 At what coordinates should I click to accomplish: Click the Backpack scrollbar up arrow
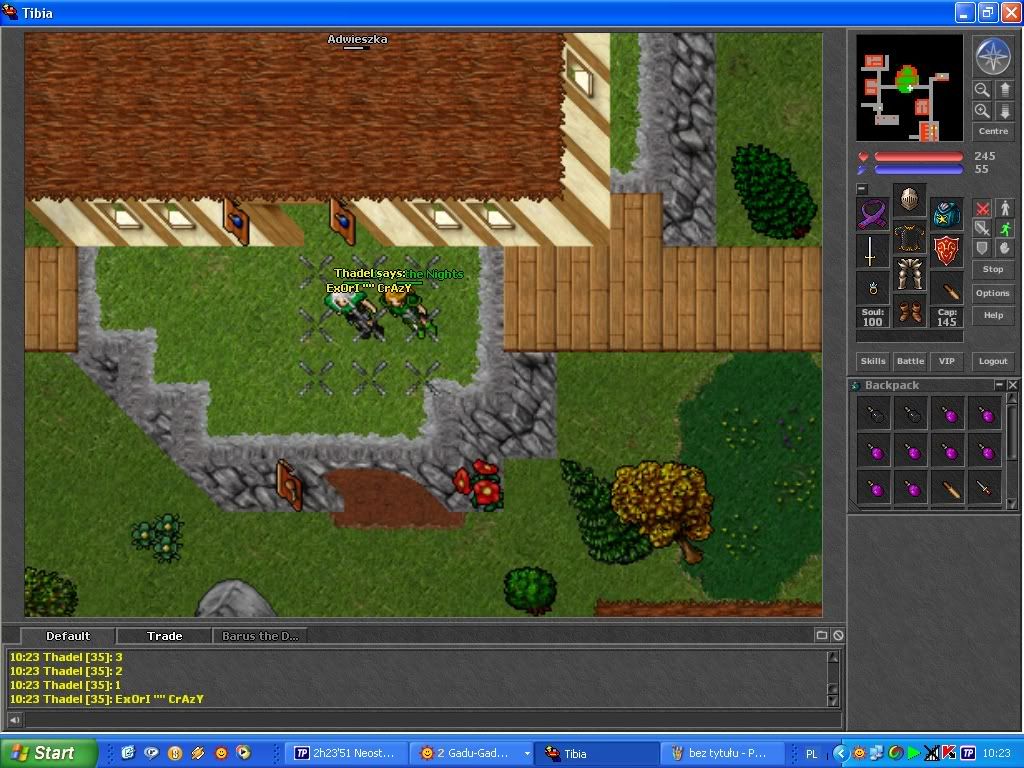[1012, 398]
